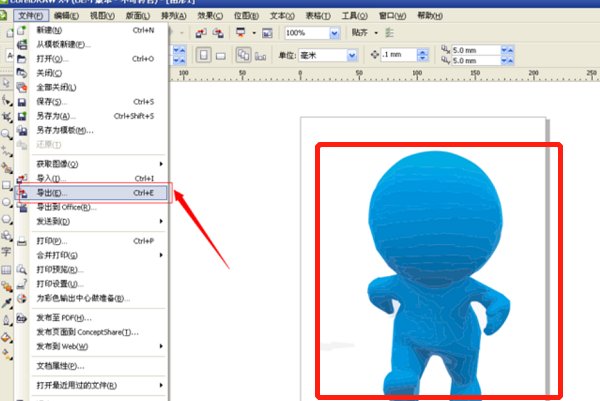Select the Table tool

click(x=6, y=269)
